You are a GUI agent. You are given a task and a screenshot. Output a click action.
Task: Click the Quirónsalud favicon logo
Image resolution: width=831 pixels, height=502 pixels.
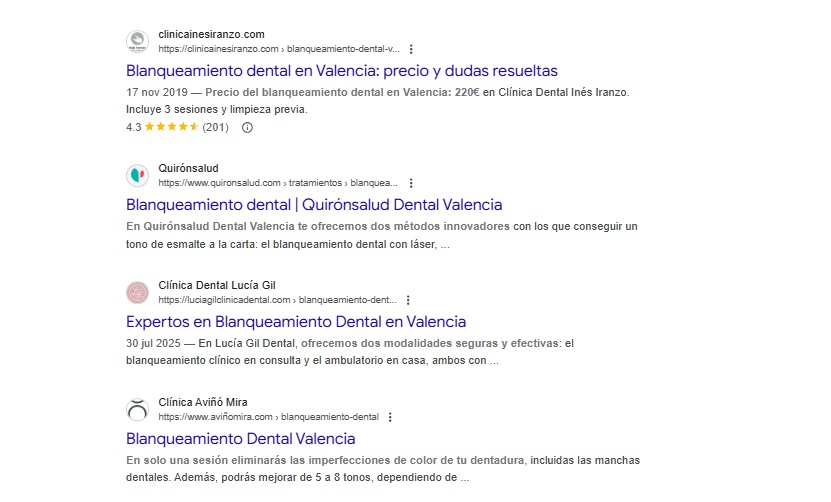click(137, 175)
